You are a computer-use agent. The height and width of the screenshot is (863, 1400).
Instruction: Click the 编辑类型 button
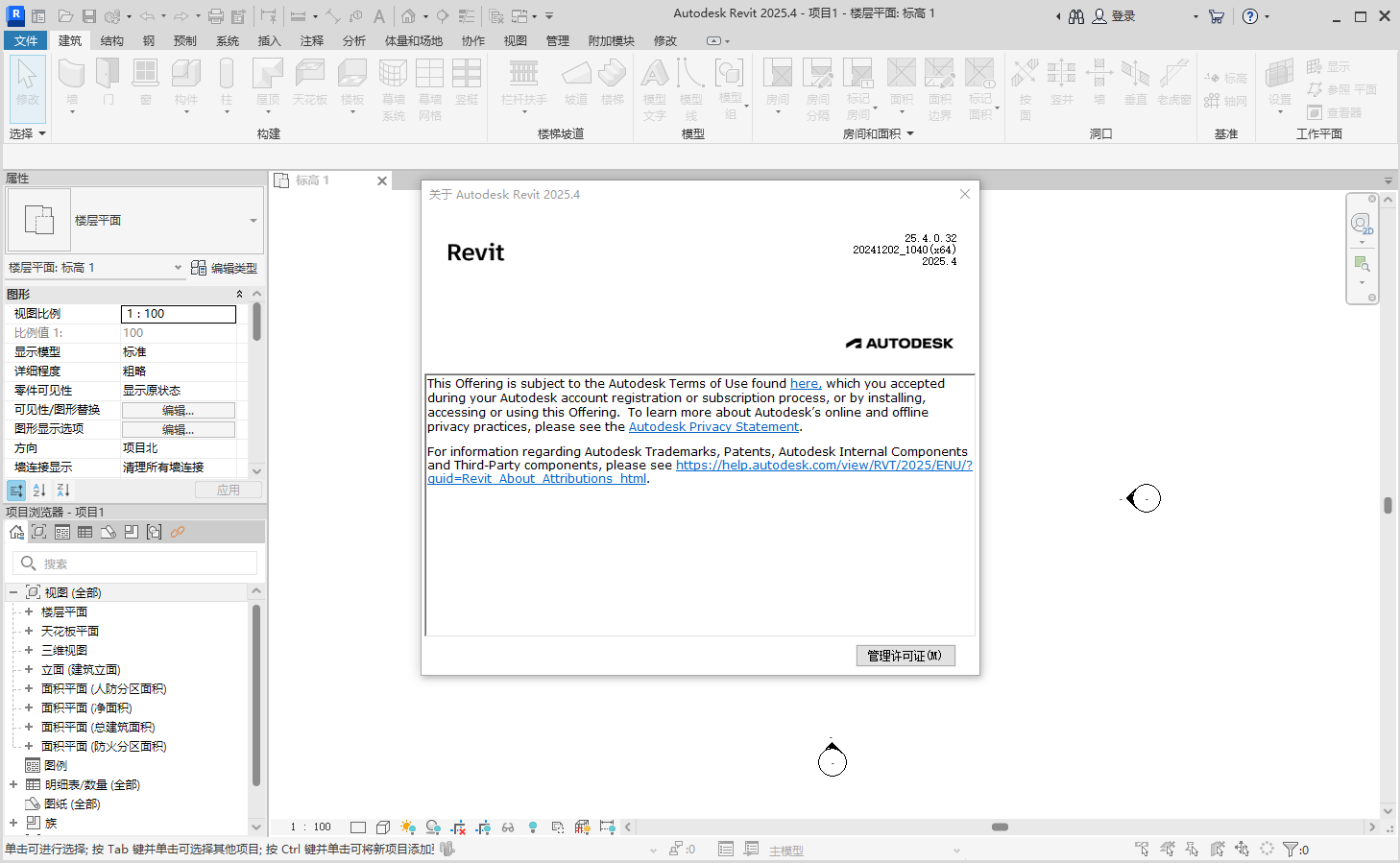point(224,268)
